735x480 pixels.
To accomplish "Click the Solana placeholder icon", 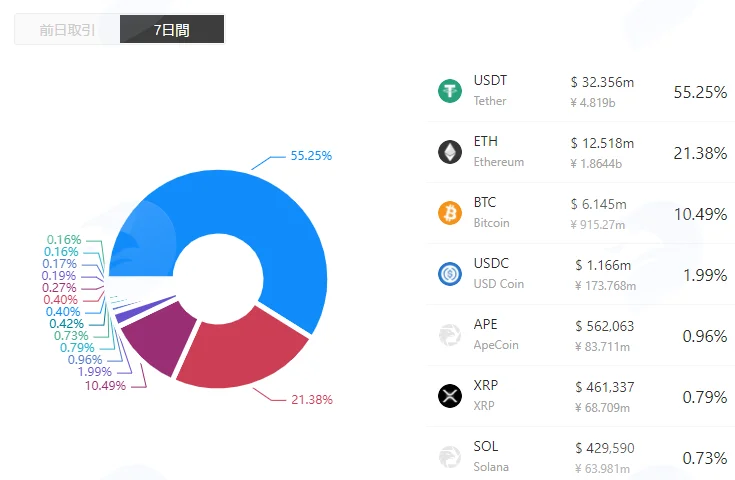I will pos(450,457).
